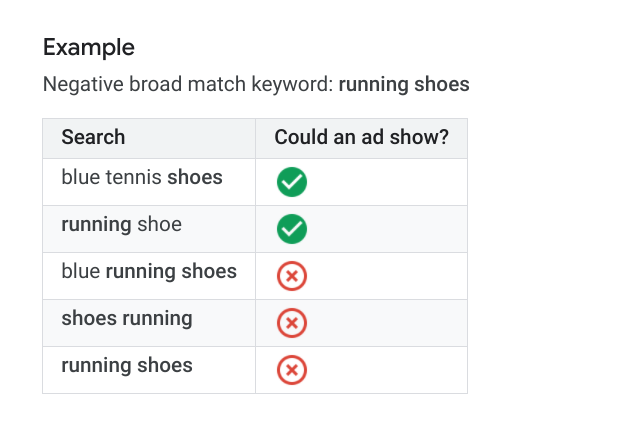
Task: Click the 'shoes running' table entry
Action: (127, 319)
